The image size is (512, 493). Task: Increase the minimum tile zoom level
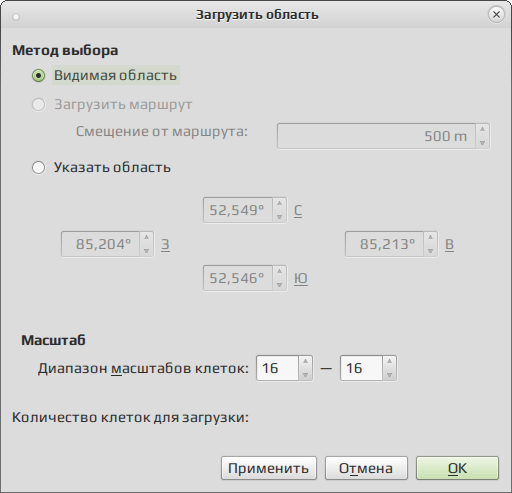click(305, 362)
